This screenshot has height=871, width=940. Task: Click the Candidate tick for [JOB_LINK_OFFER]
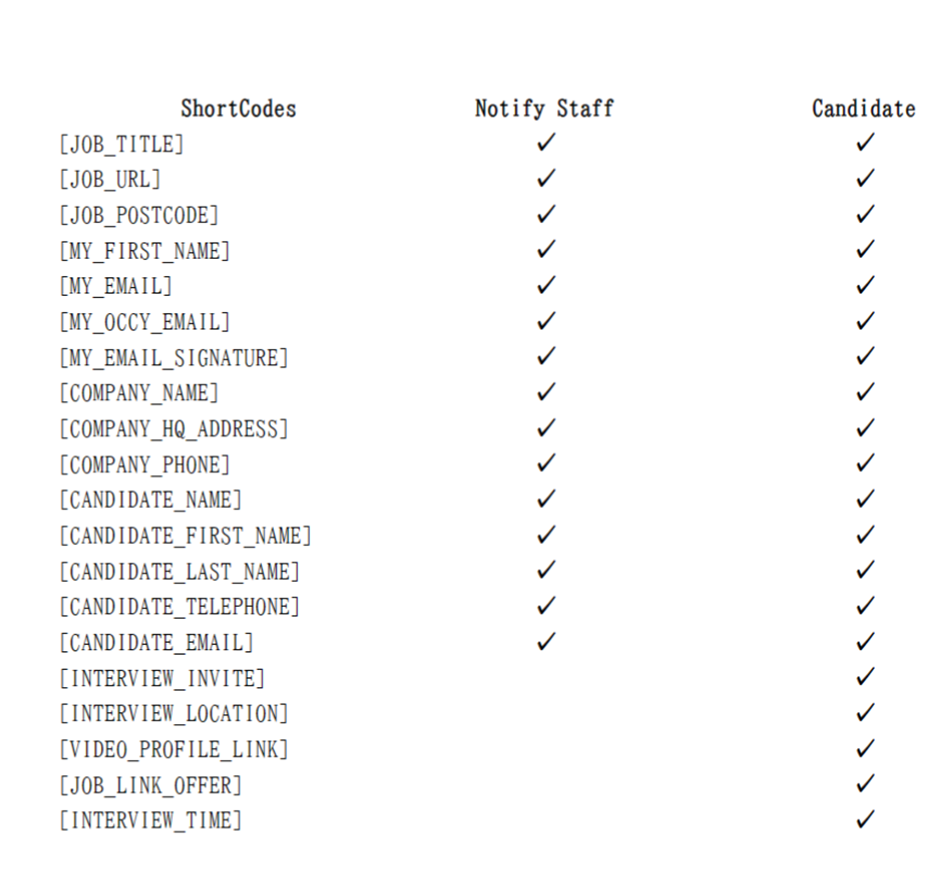[865, 783]
